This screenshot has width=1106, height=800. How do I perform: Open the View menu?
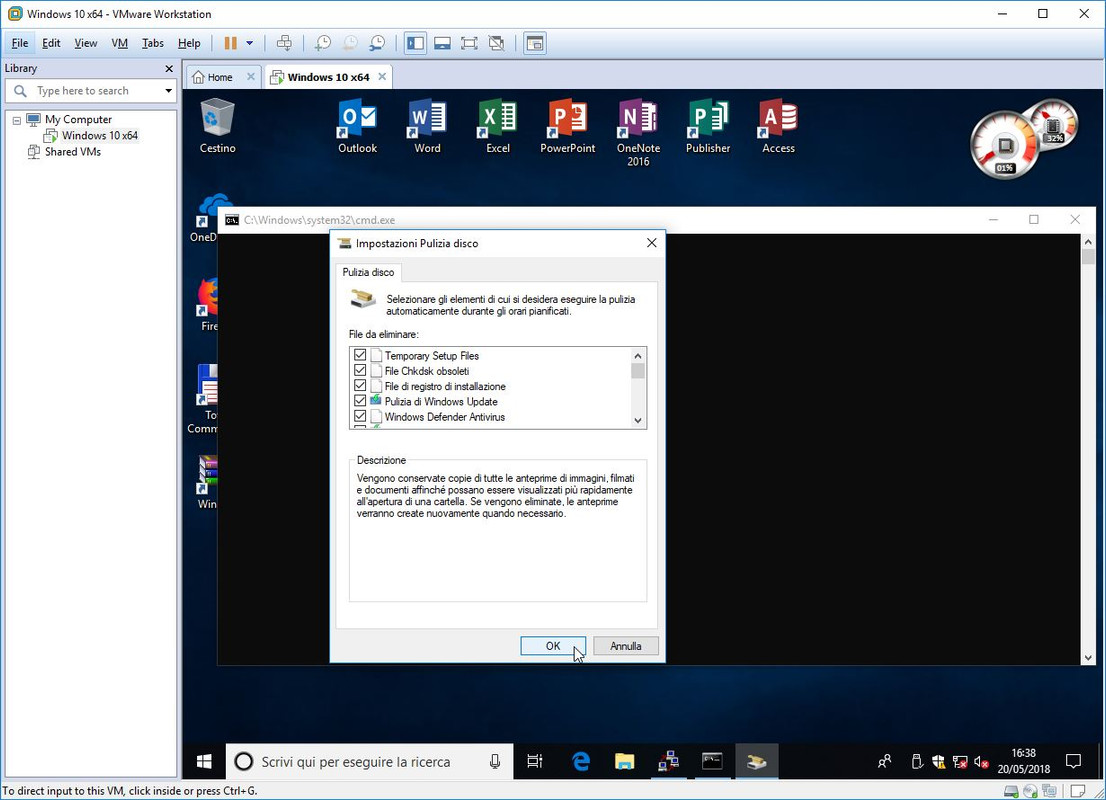click(85, 43)
